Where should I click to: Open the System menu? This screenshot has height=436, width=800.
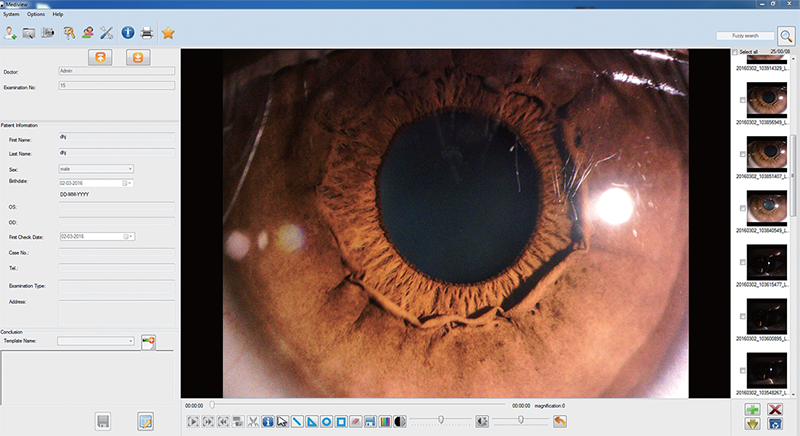(11, 15)
